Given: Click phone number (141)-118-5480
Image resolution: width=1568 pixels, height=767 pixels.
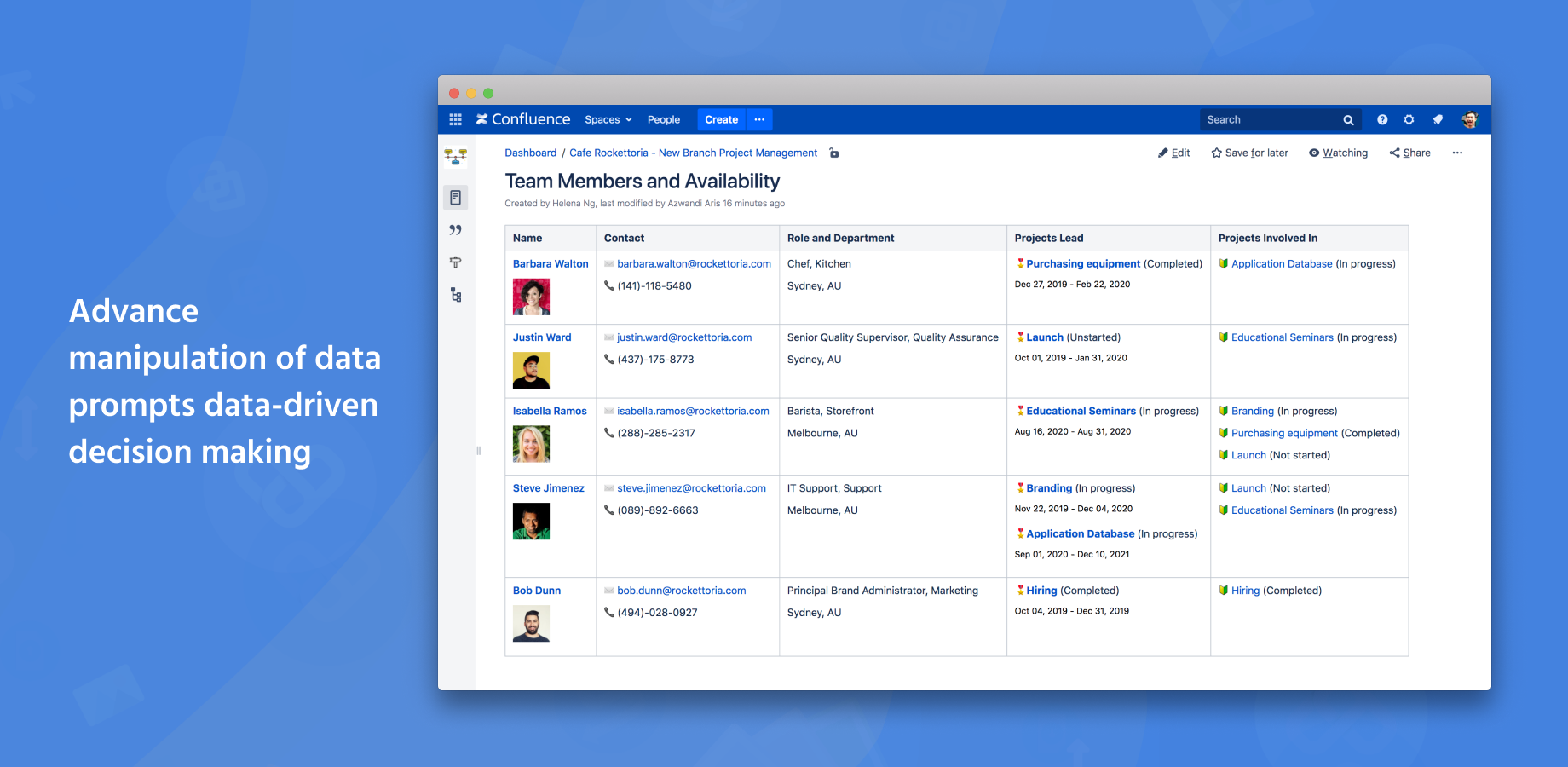Looking at the screenshot, I should point(654,286).
